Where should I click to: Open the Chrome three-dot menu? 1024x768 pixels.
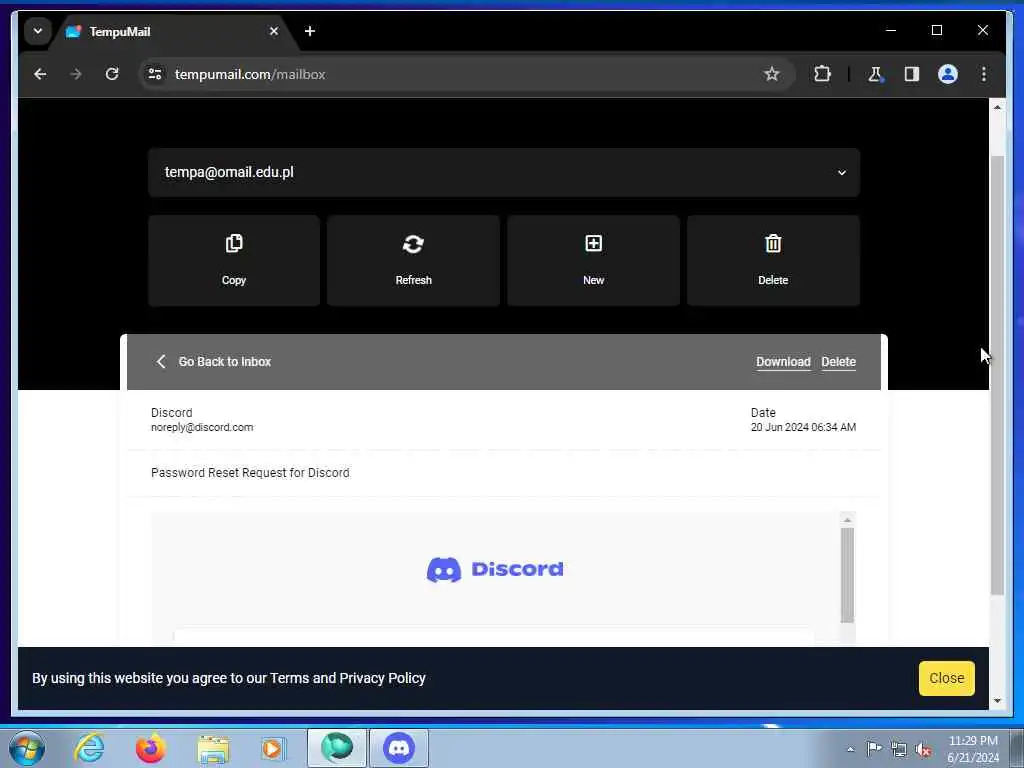[x=984, y=74]
